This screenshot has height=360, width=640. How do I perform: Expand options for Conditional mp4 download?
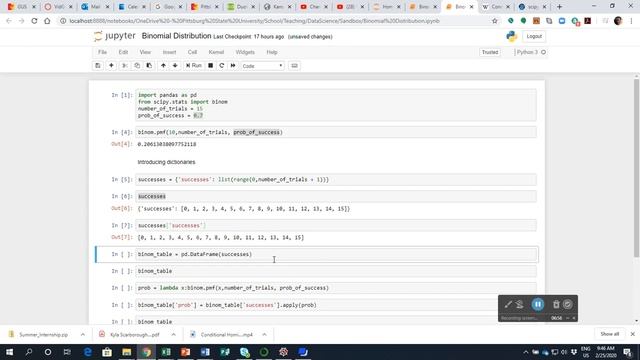coord(264,334)
